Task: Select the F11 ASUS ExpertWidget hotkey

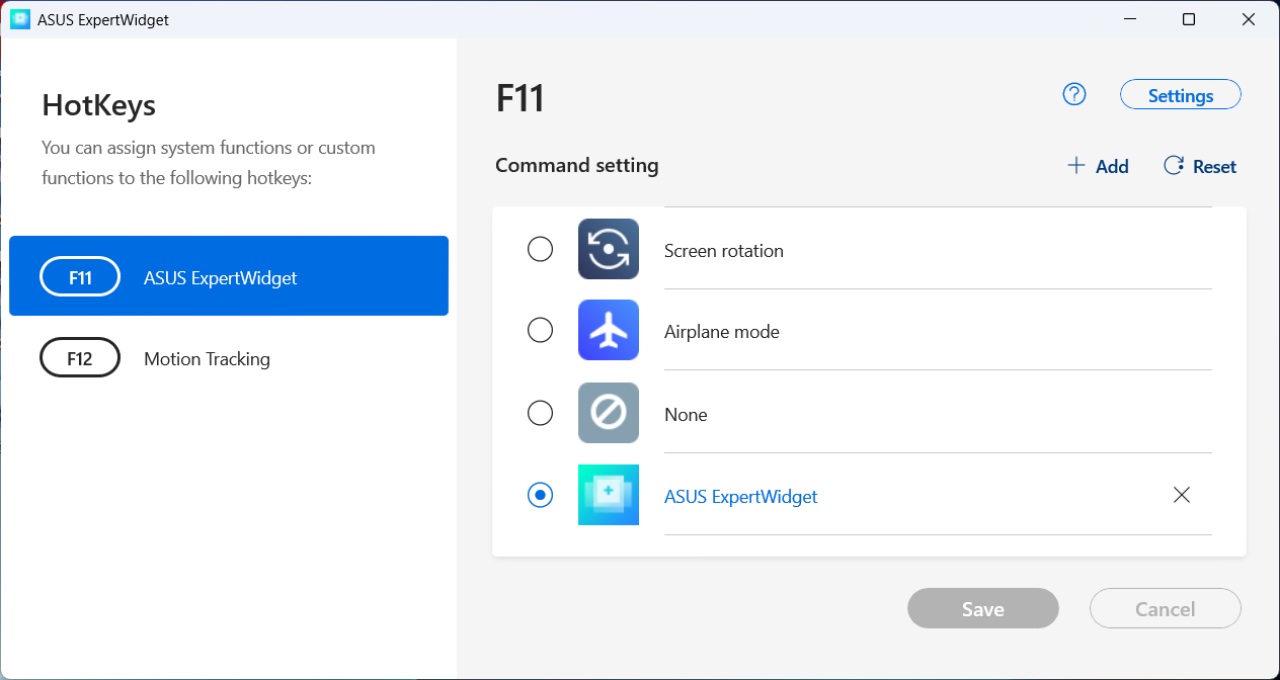Action: point(228,277)
